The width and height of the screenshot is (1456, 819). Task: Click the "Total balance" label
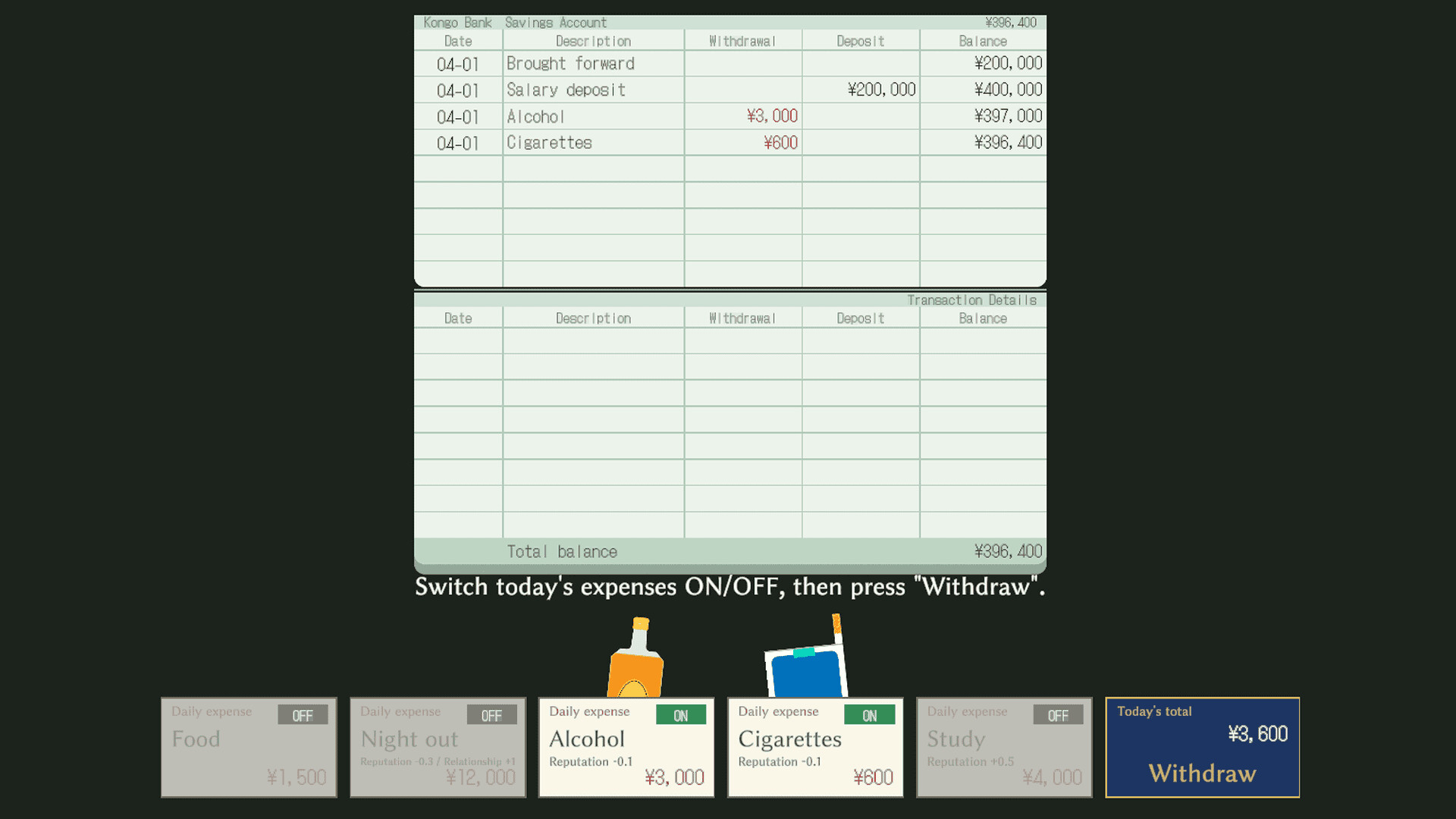coord(562,552)
